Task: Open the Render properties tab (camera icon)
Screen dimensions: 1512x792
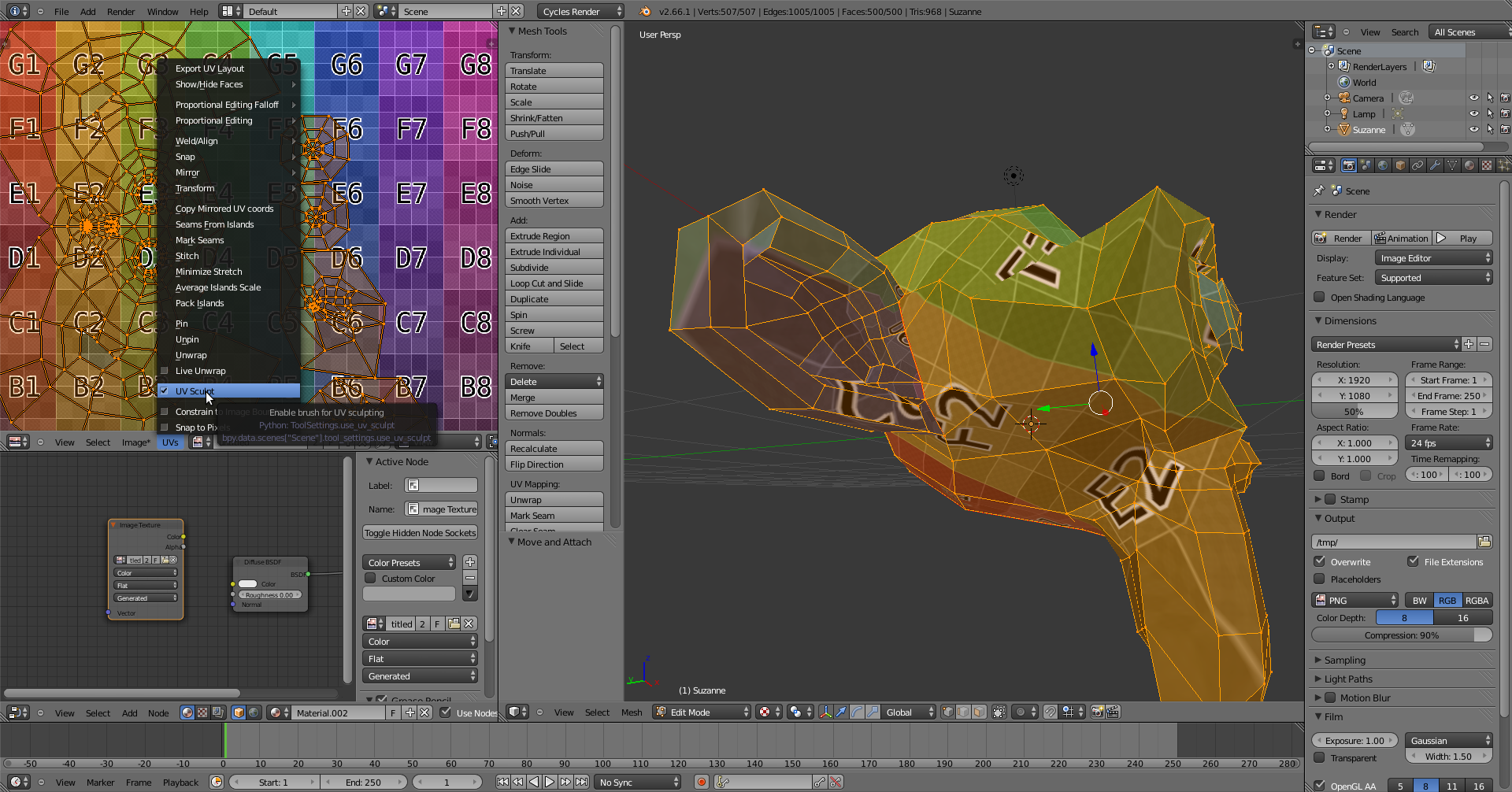Action: coord(1348,165)
